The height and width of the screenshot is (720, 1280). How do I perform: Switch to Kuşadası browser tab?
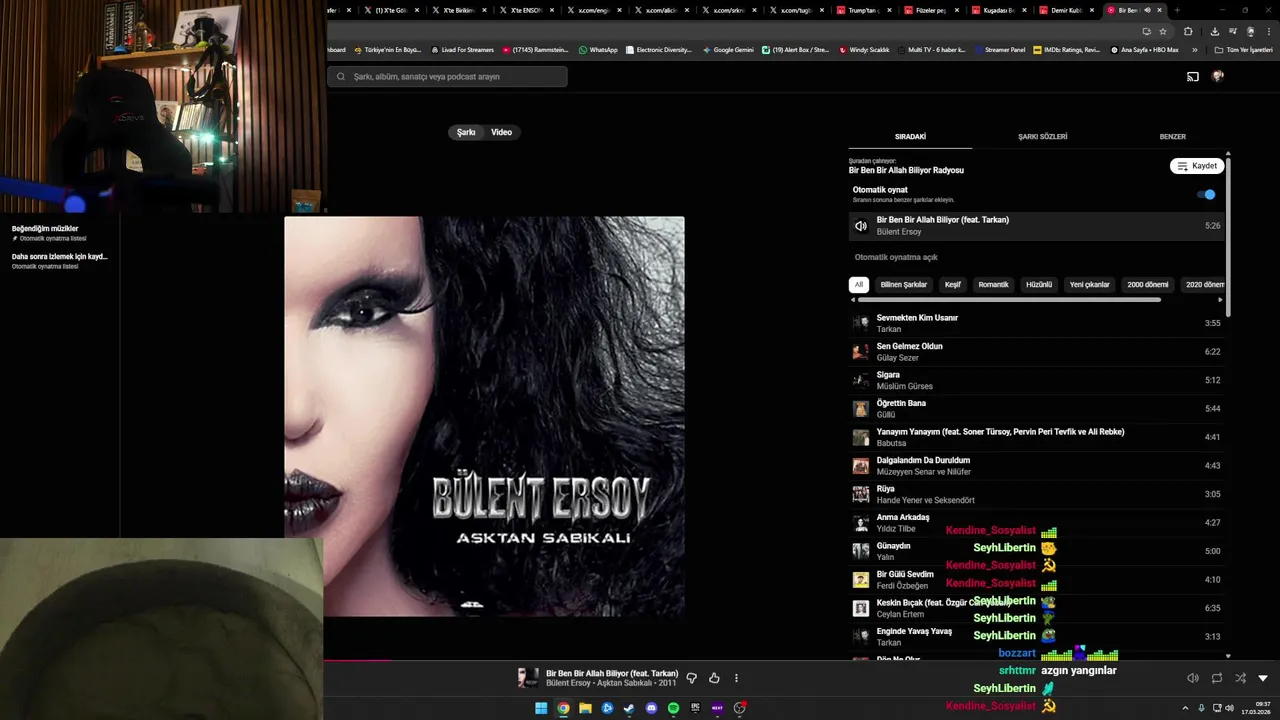pos(998,10)
